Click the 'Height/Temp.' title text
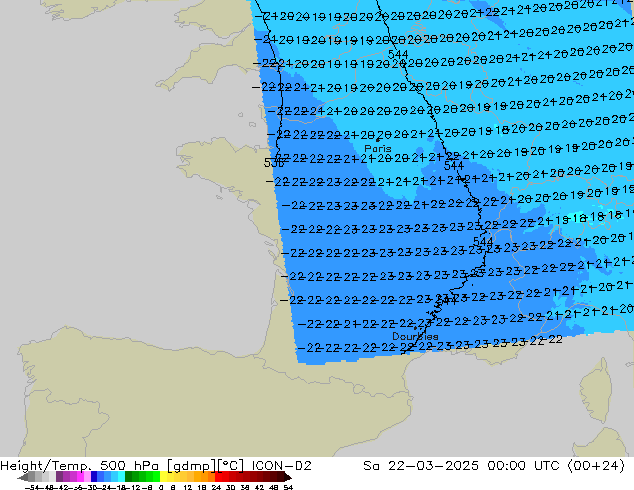634x490 pixels. (46, 466)
